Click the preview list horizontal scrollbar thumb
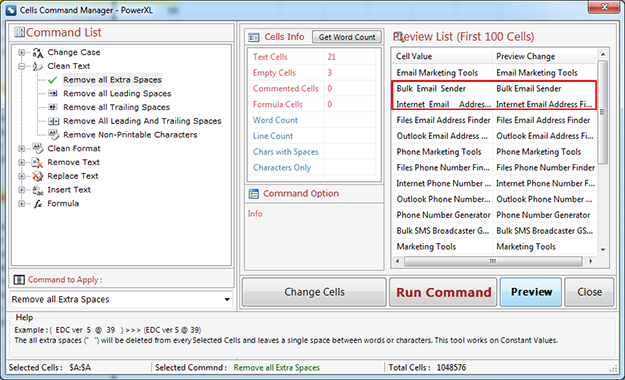Image resolution: width=625 pixels, height=380 pixels. (x=493, y=262)
